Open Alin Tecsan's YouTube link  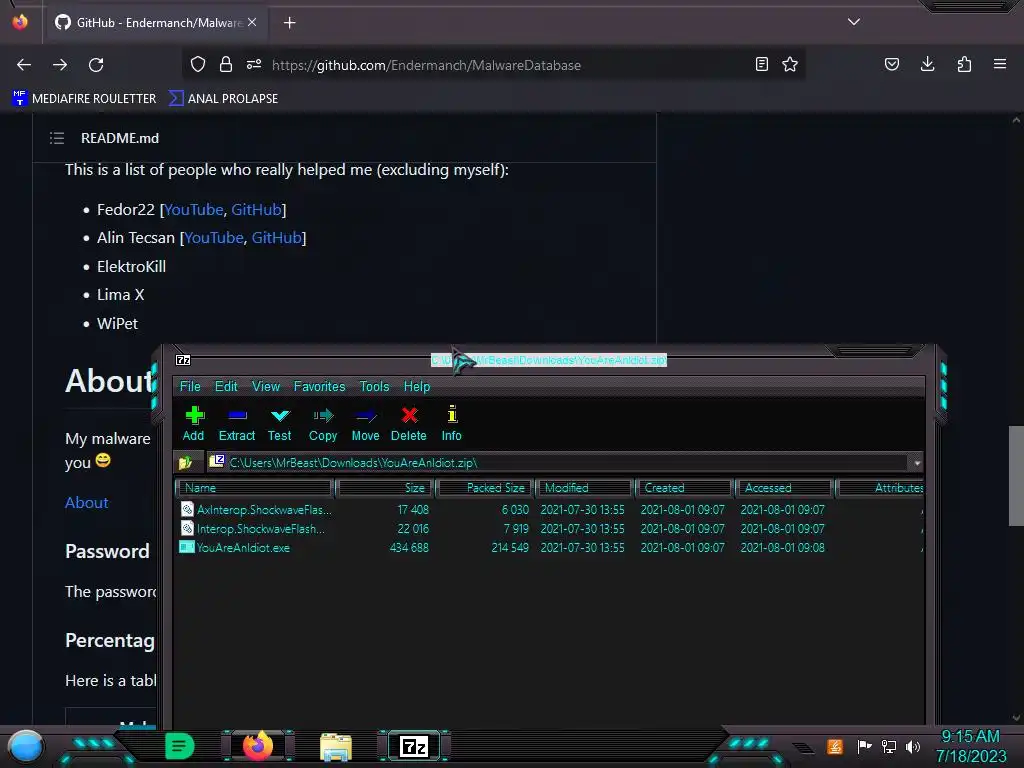tap(214, 238)
